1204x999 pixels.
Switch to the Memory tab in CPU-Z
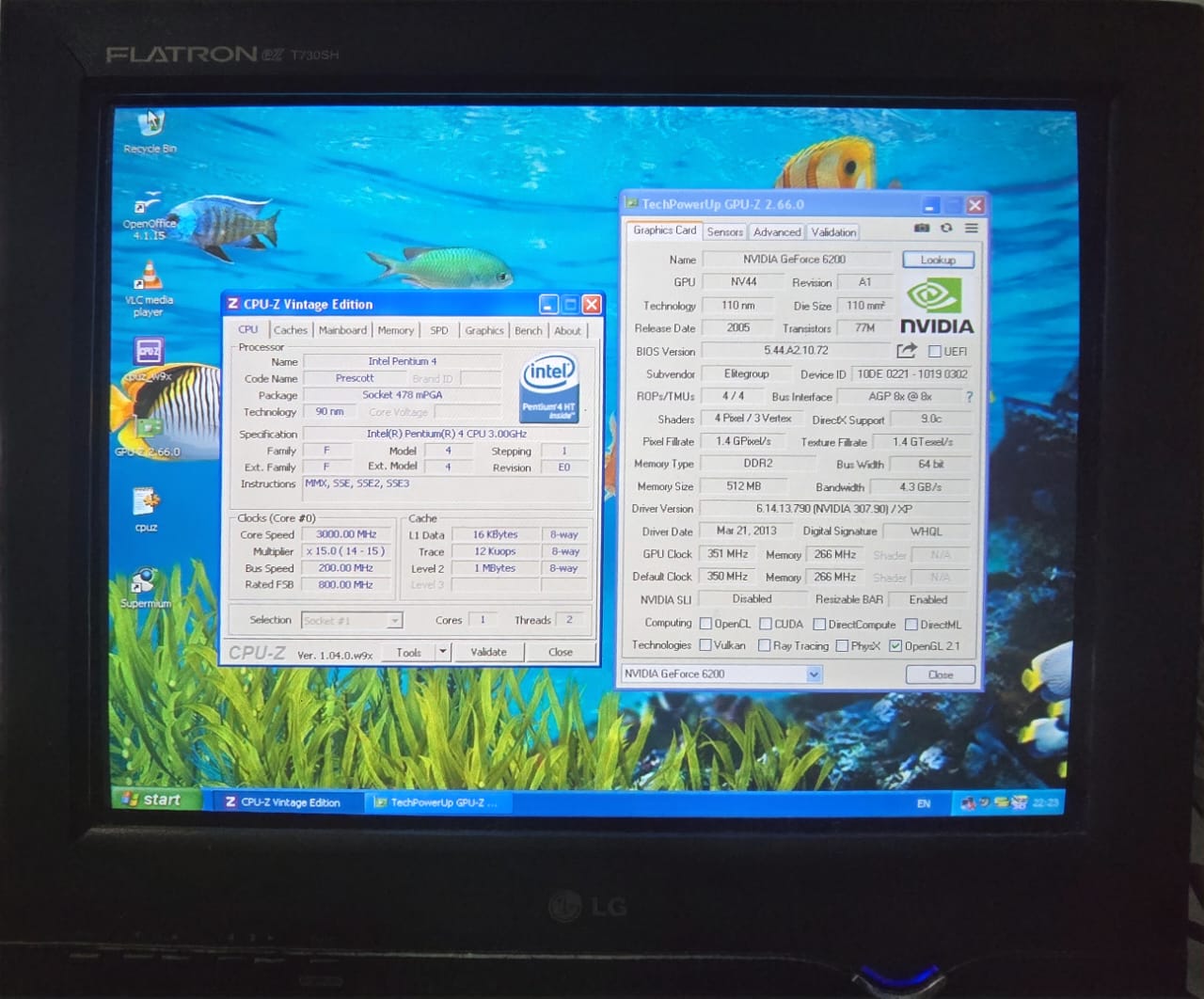click(395, 330)
